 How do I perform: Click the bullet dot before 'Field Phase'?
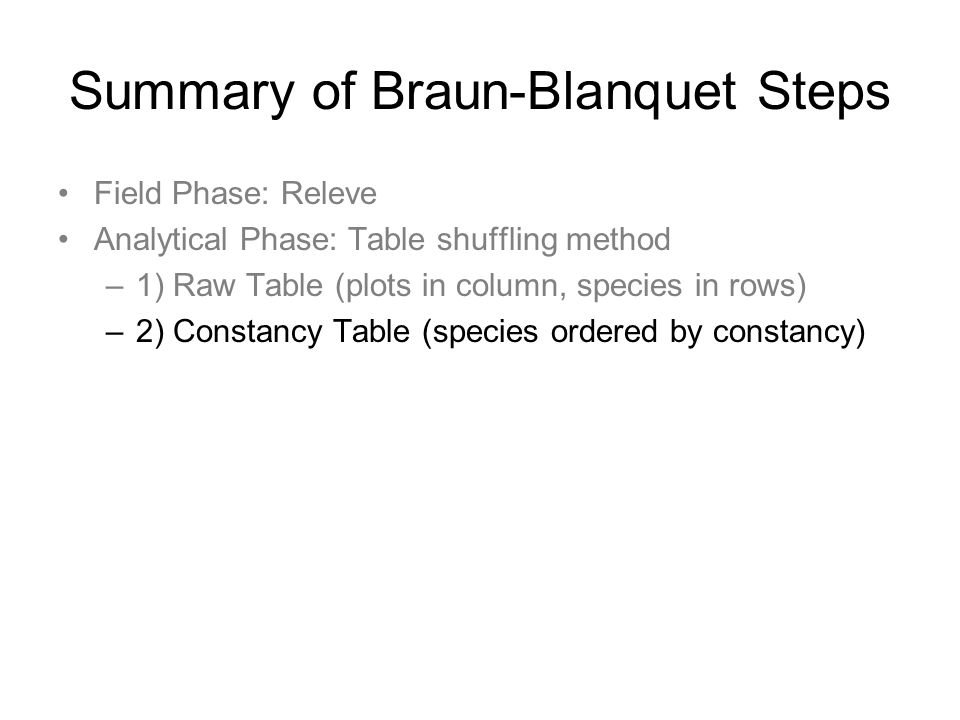[x=63, y=194]
